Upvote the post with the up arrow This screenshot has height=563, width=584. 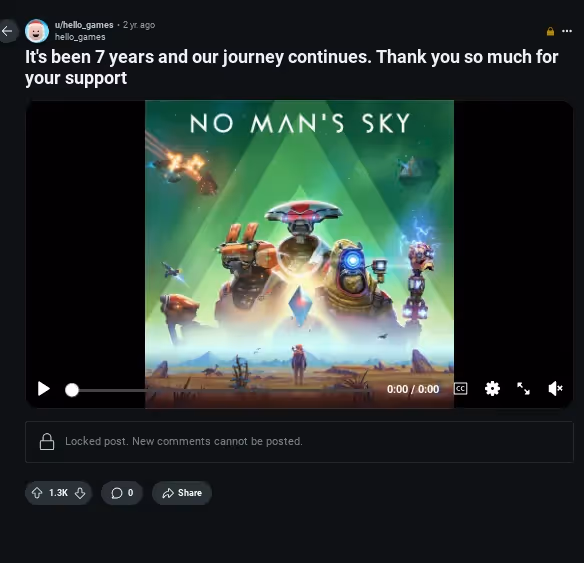37,493
